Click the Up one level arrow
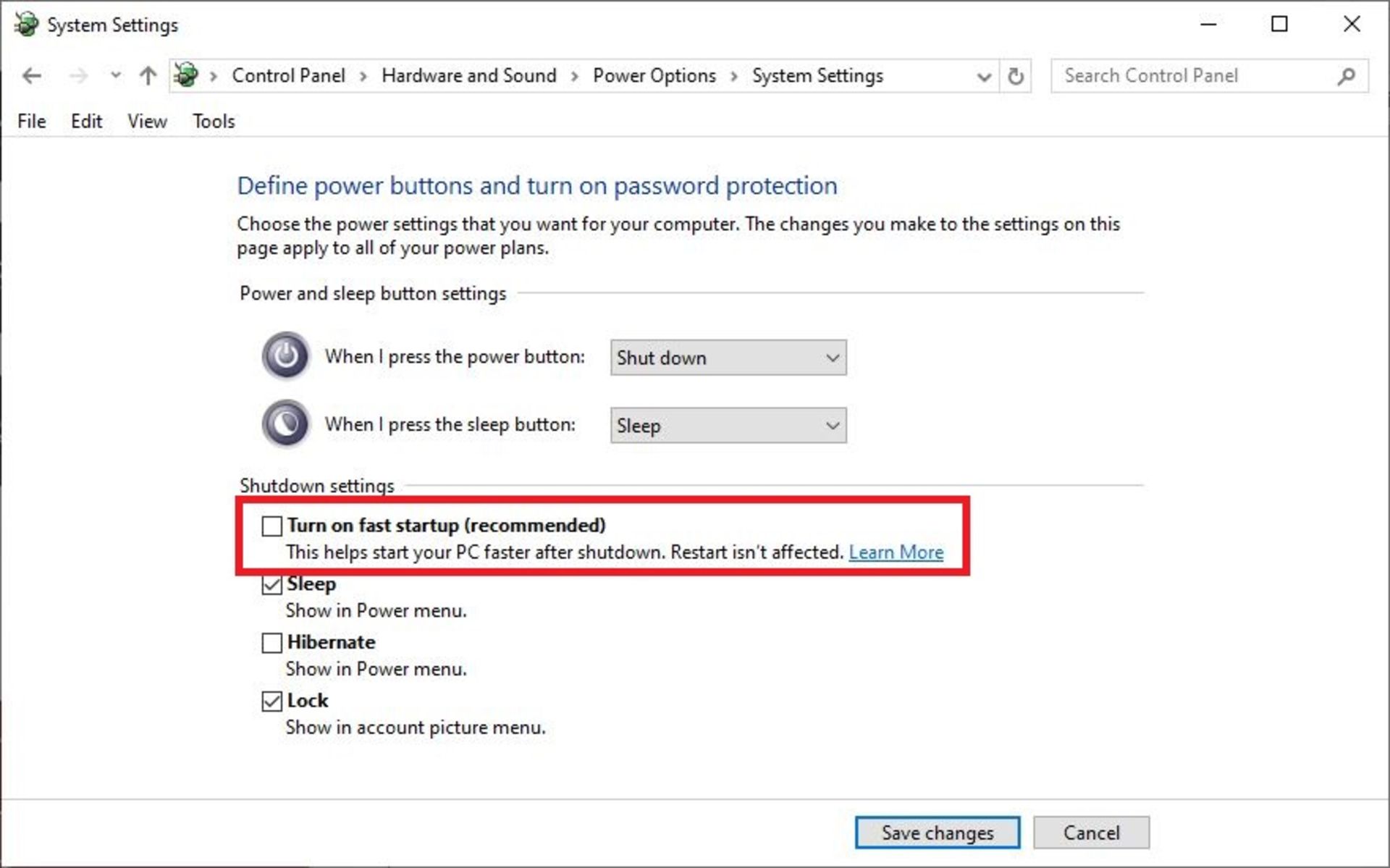The width and height of the screenshot is (1390, 868). [148, 76]
